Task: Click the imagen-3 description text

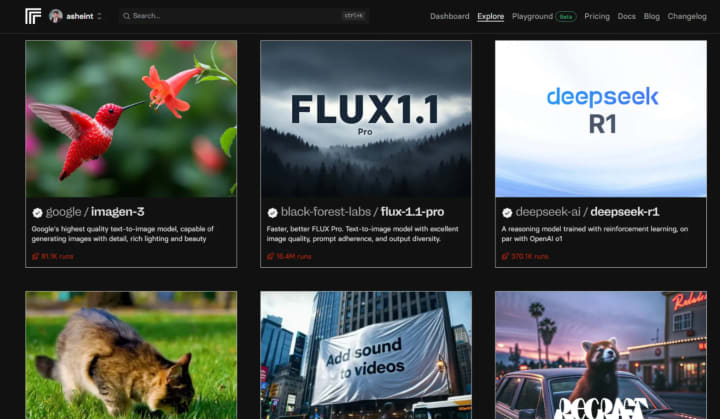Action: pos(123,234)
